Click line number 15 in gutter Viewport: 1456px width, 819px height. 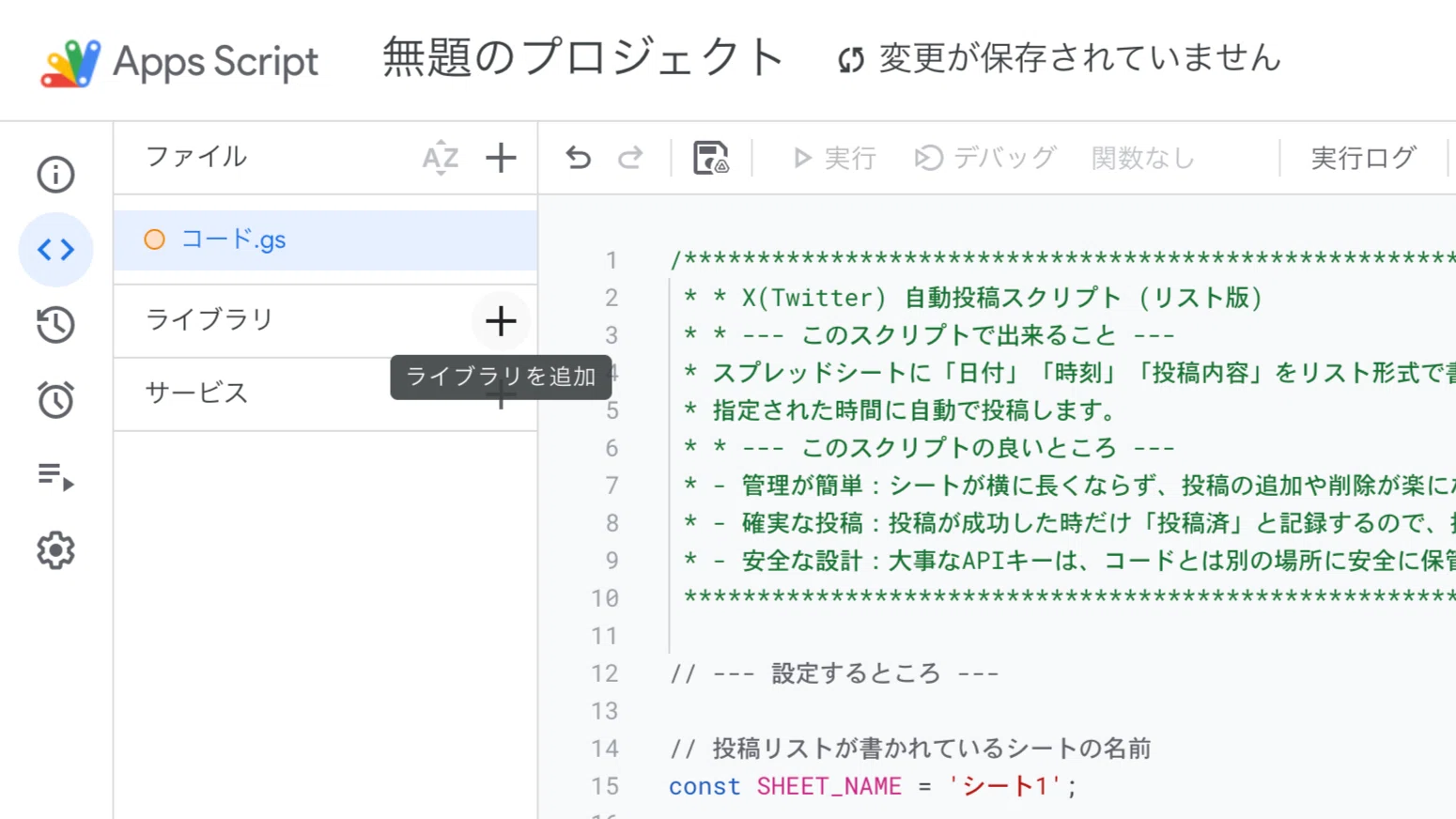coord(605,786)
